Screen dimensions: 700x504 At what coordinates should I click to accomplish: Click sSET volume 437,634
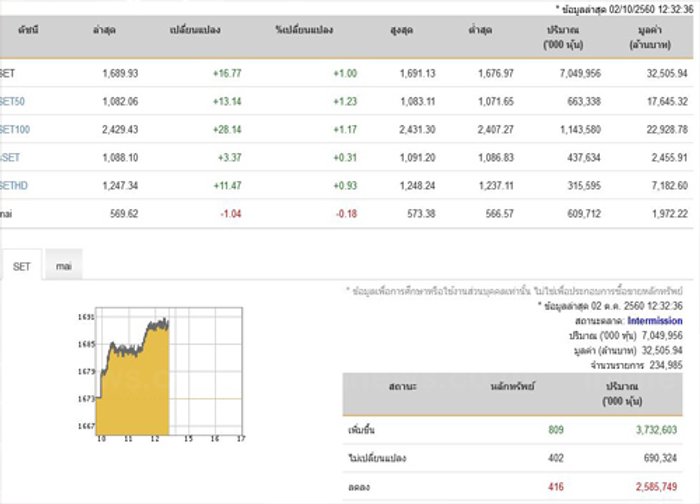click(584, 158)
